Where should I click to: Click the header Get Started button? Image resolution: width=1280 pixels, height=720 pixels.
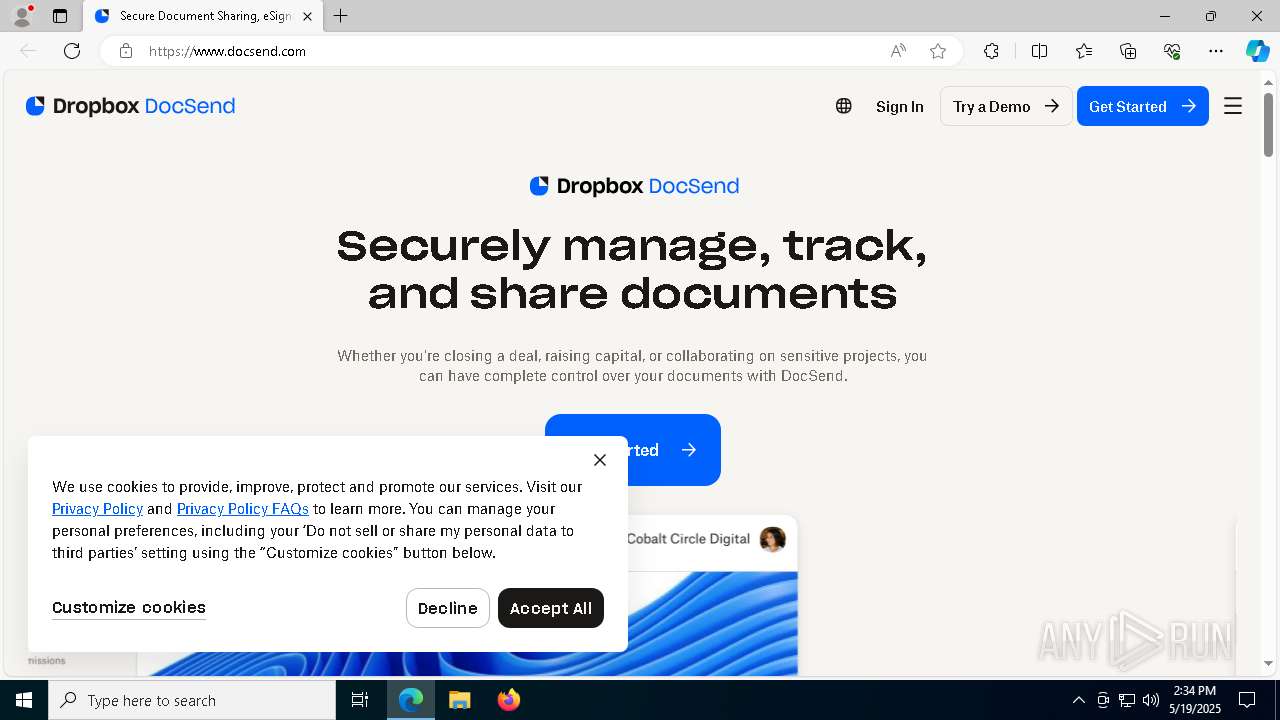point(1143,106)
